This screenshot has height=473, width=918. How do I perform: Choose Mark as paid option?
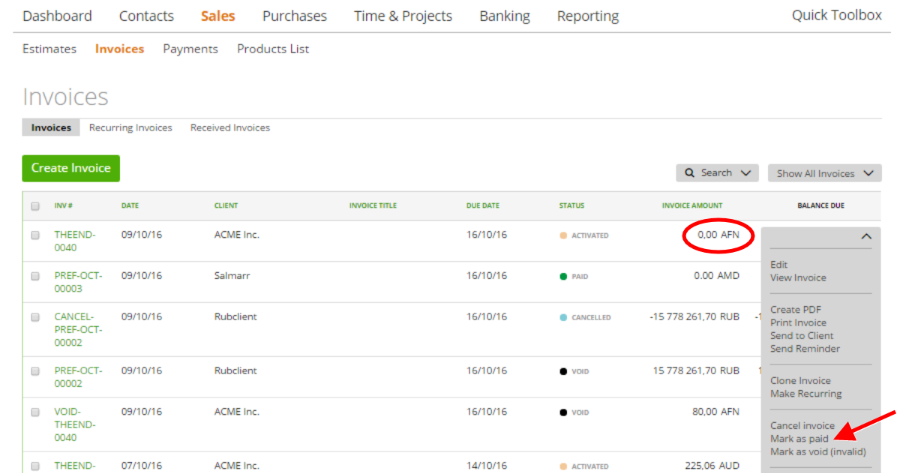click(x=799, y=438)
